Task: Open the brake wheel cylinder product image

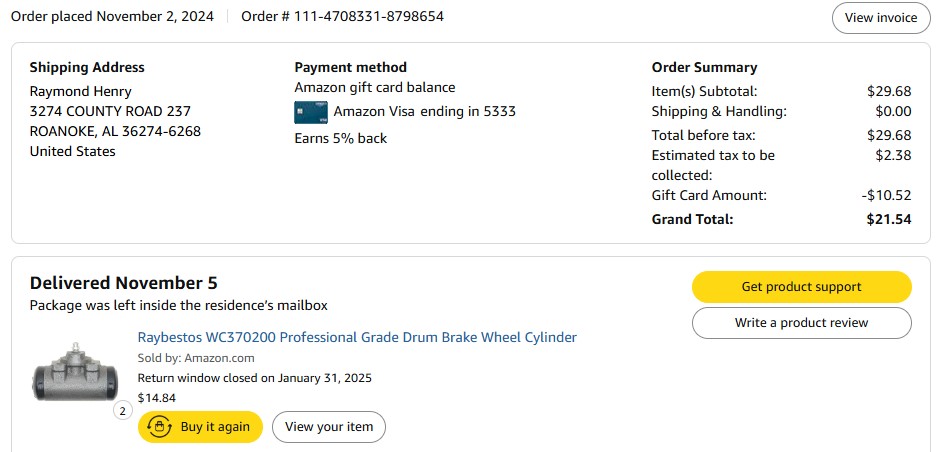Action: click(x=75, y=372)
